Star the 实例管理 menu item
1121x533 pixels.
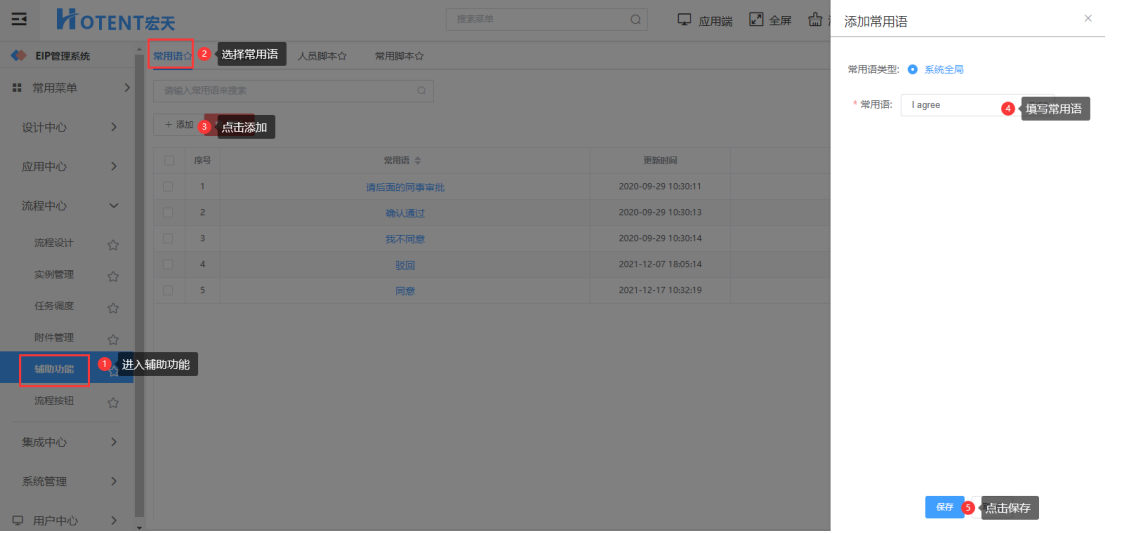113,276
